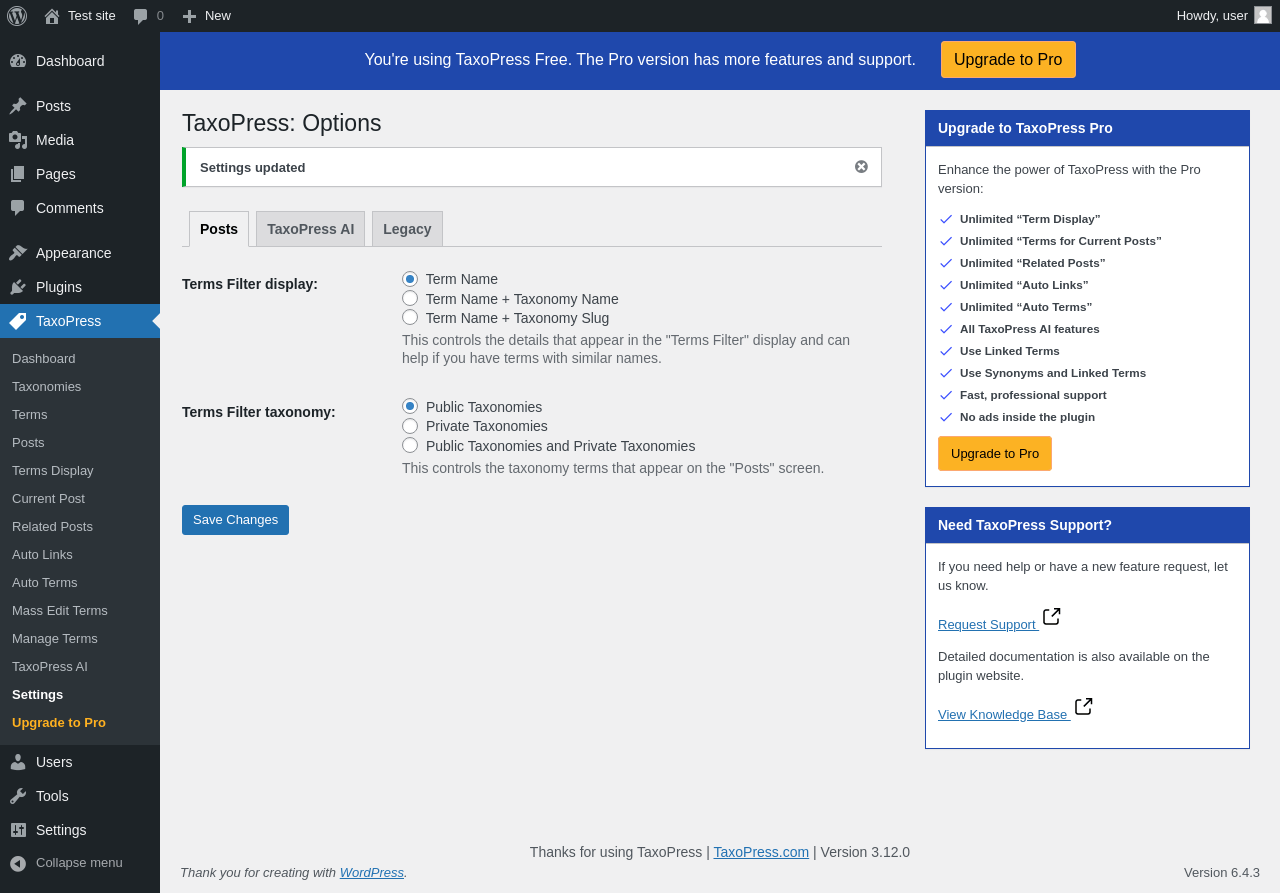
Task: Open the View Knowledge Base link
Action: coord(1003,714)
